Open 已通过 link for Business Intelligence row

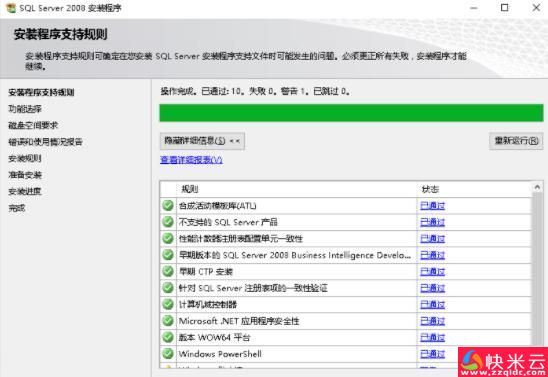tap(432, 255)
